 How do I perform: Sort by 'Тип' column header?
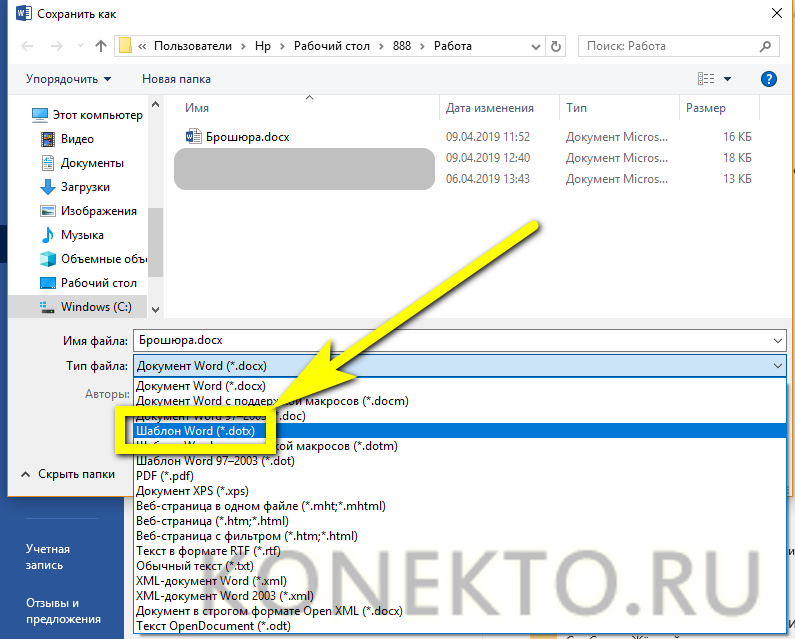point(576,108)
